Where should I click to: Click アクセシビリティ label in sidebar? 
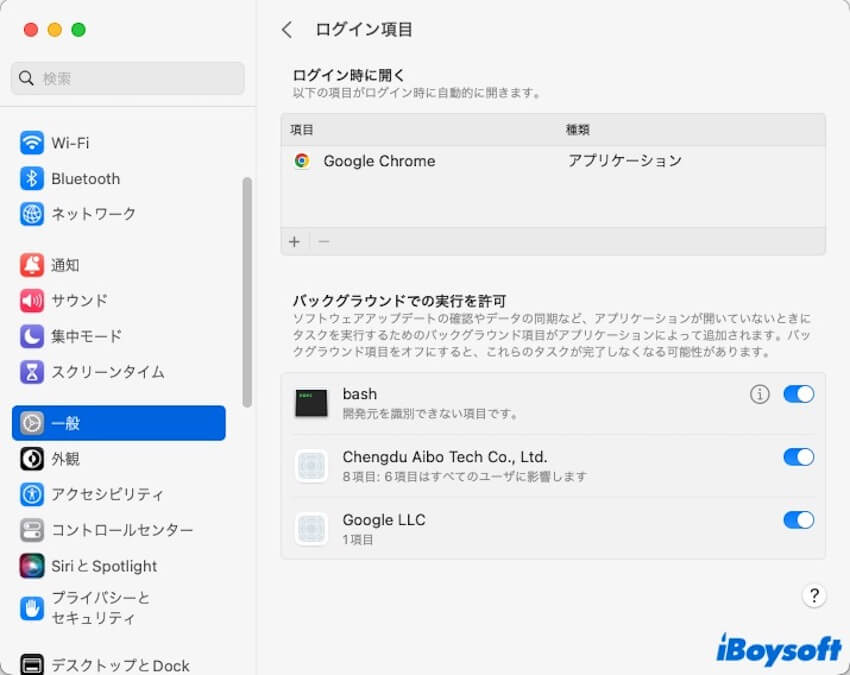click(107, 494)
